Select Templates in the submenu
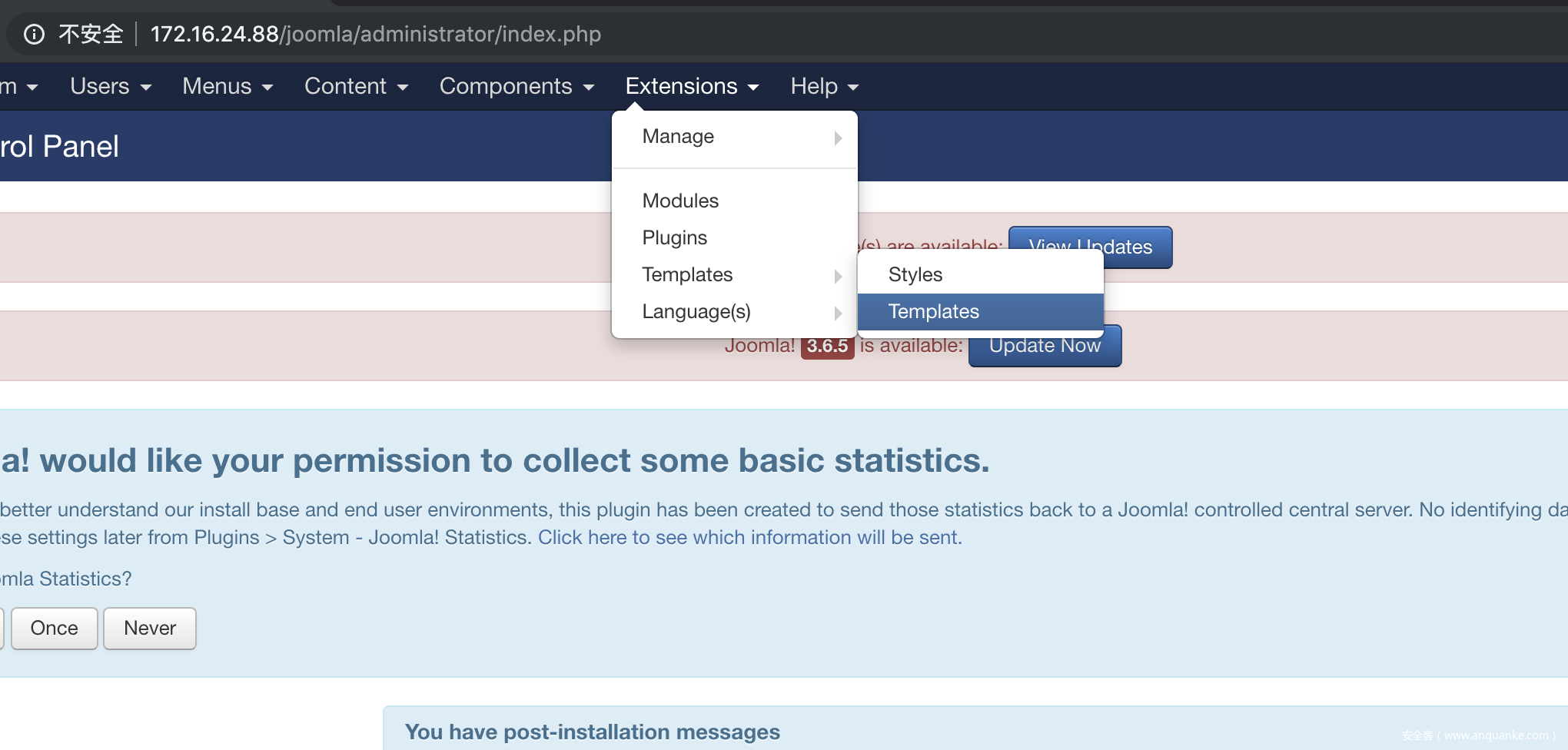Viewport: 1568px width, 750px height. click(933, 312)
